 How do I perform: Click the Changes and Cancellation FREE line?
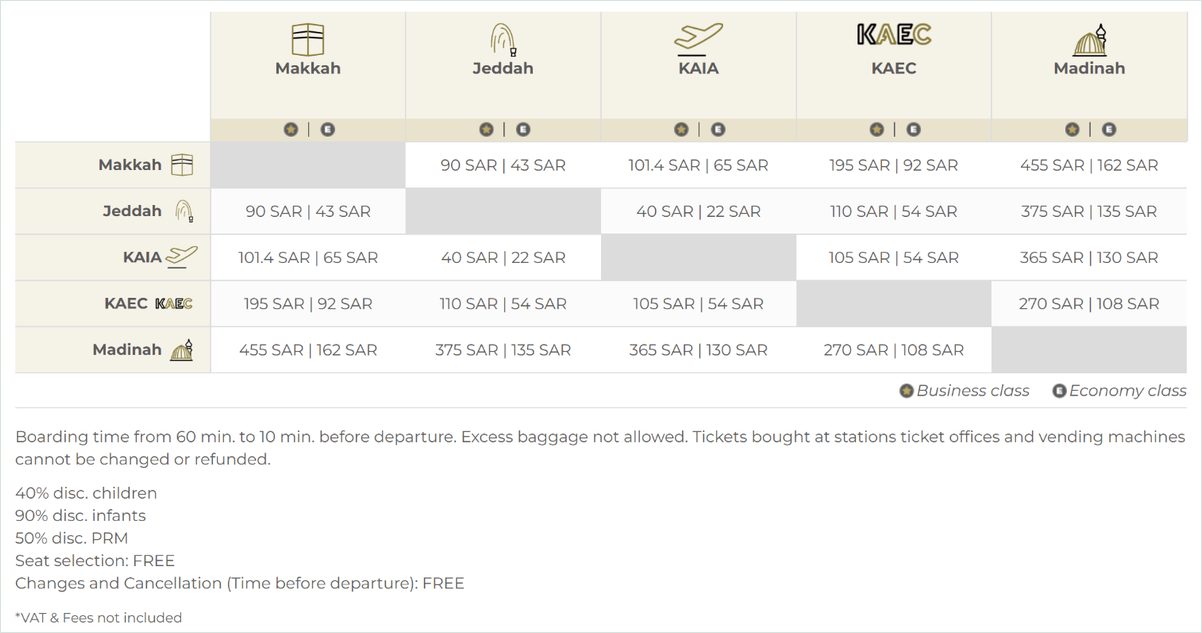click(240, 583)
